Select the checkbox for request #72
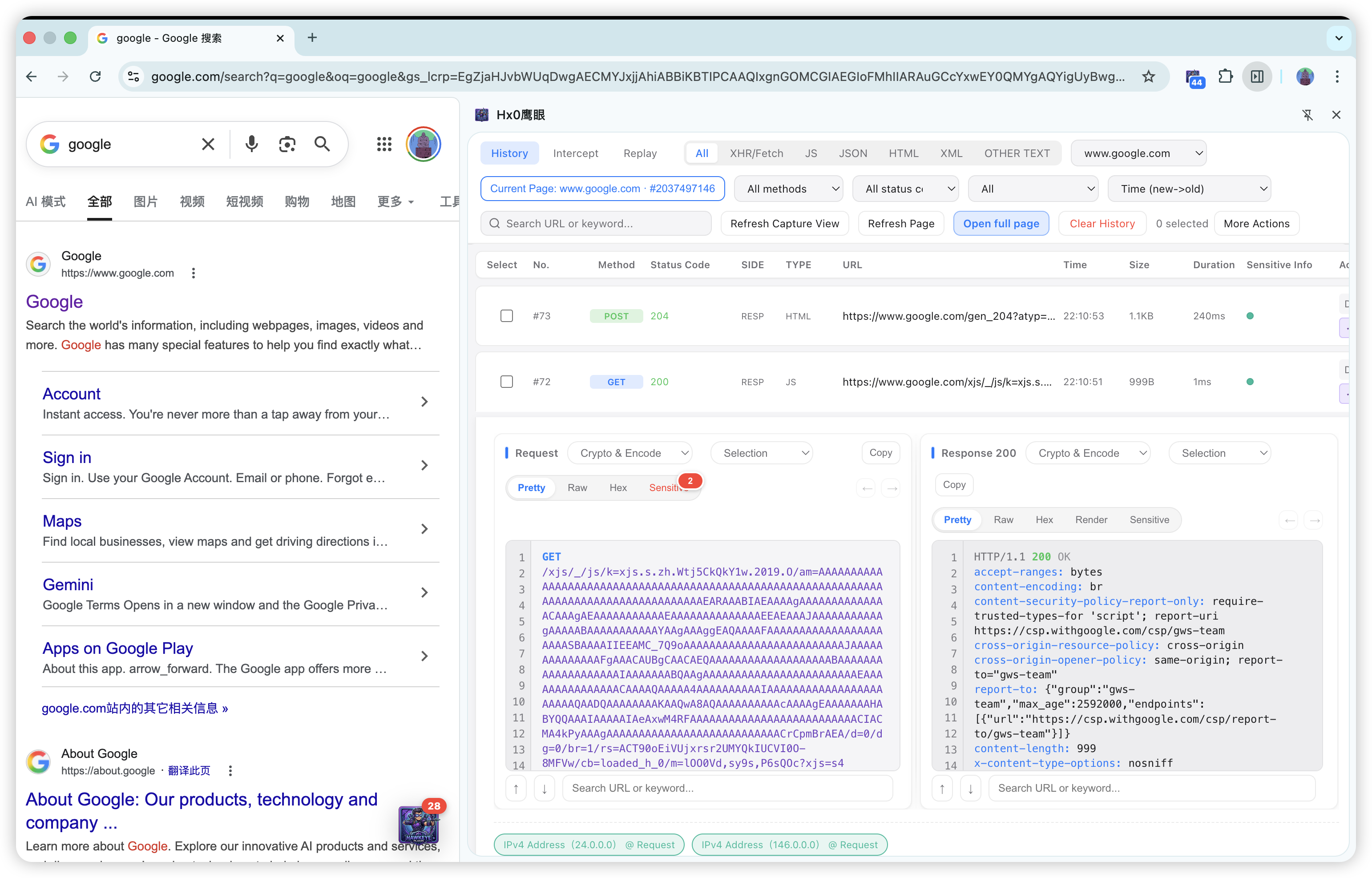The width and height of the screenshot is (1372, 878). coord(506,382)
